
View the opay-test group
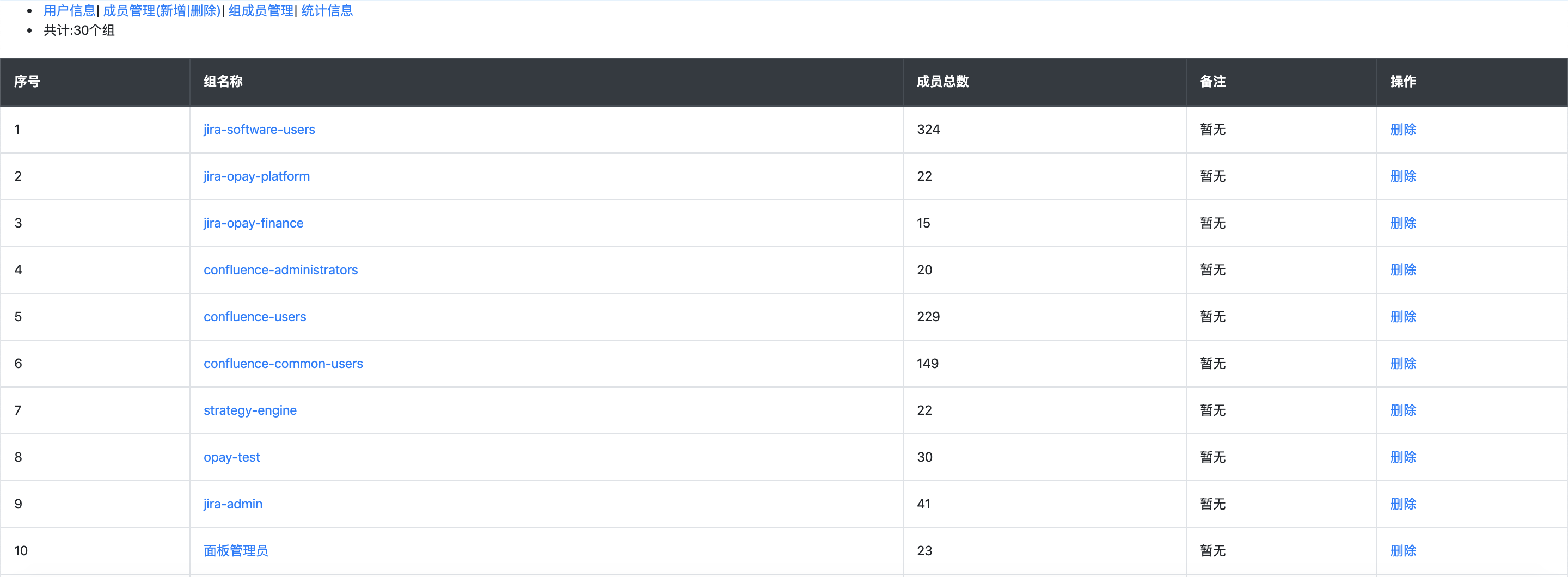(231, 458)
